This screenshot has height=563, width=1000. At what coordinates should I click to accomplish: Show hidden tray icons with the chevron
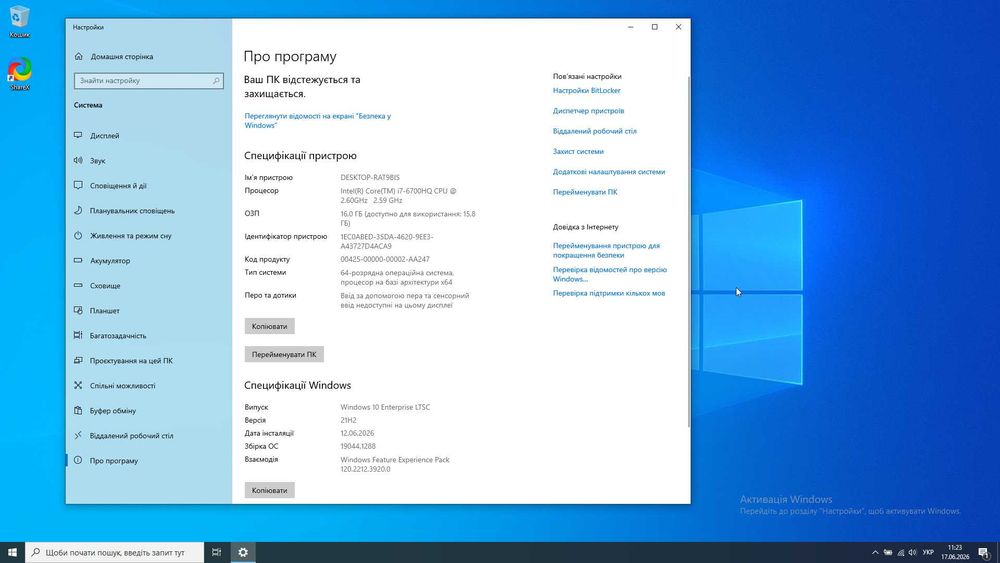(875, 552)
